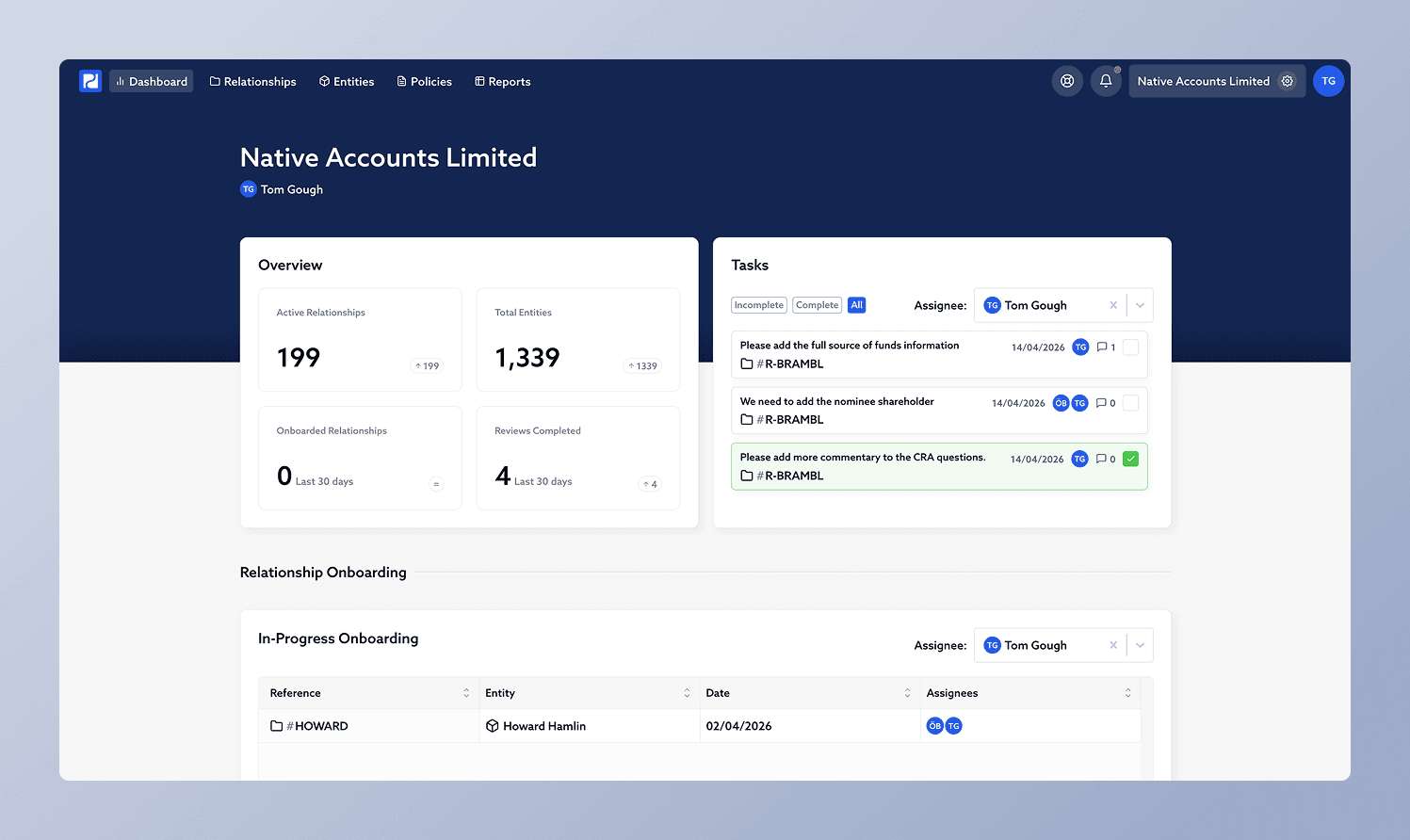Click the app logo in the navbar
Image resolution: width=1410 pixels, height=840 pixels.
90,81
